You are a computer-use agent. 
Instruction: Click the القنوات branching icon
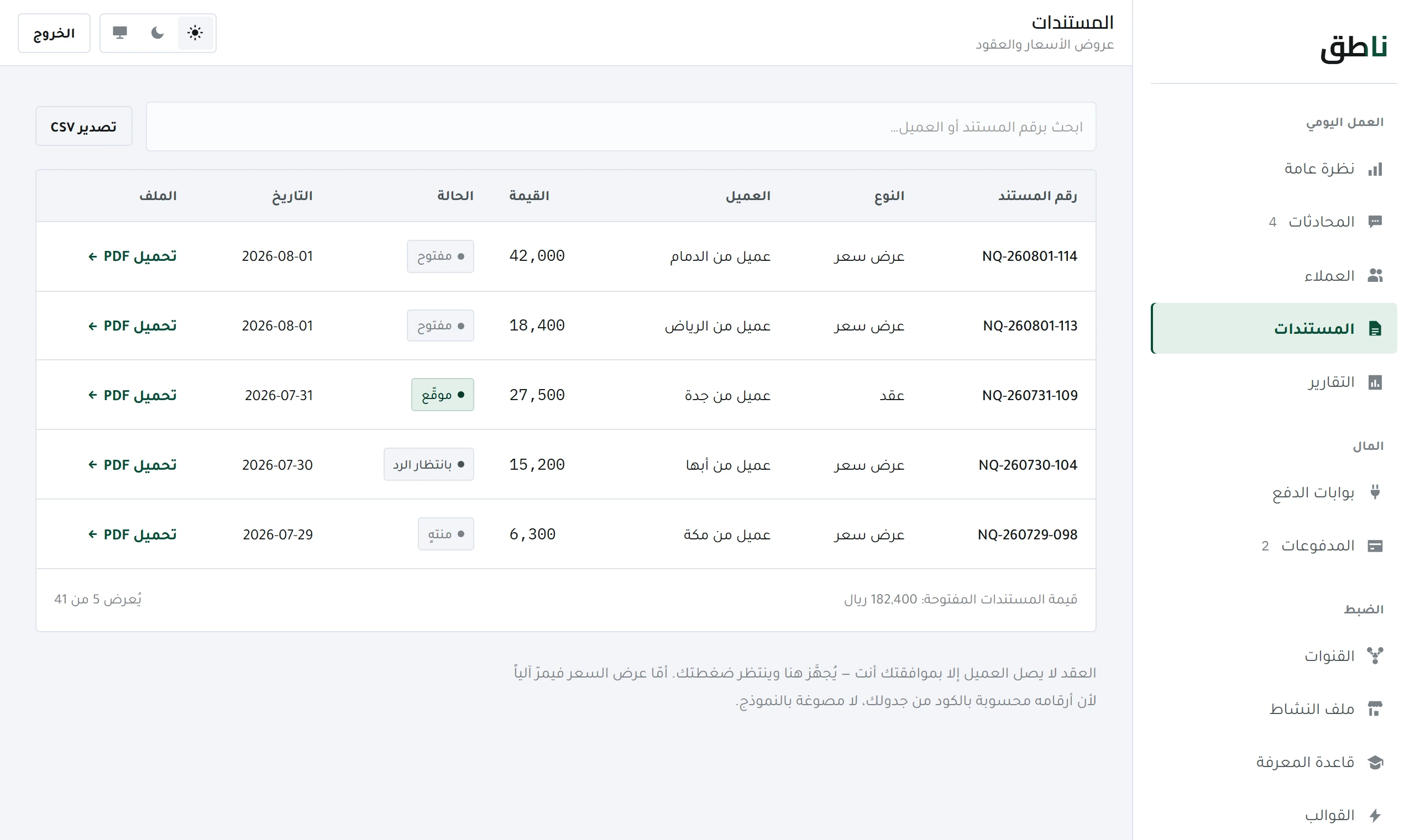1375,655
